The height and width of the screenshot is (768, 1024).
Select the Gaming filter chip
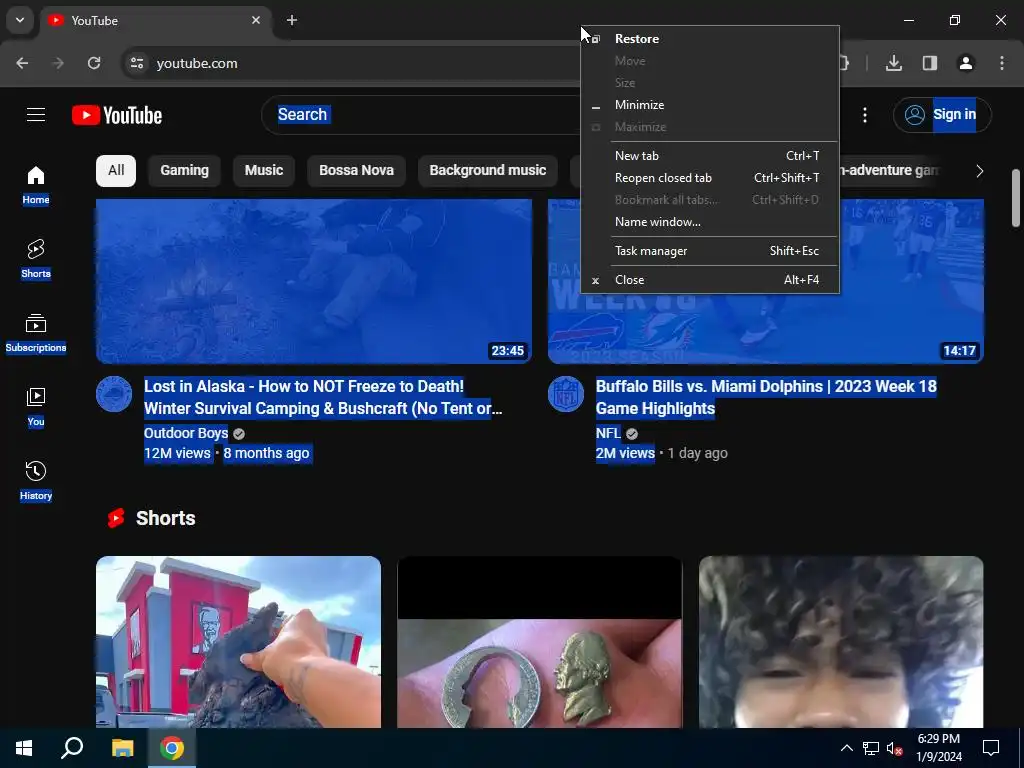[x=185, y=170]
